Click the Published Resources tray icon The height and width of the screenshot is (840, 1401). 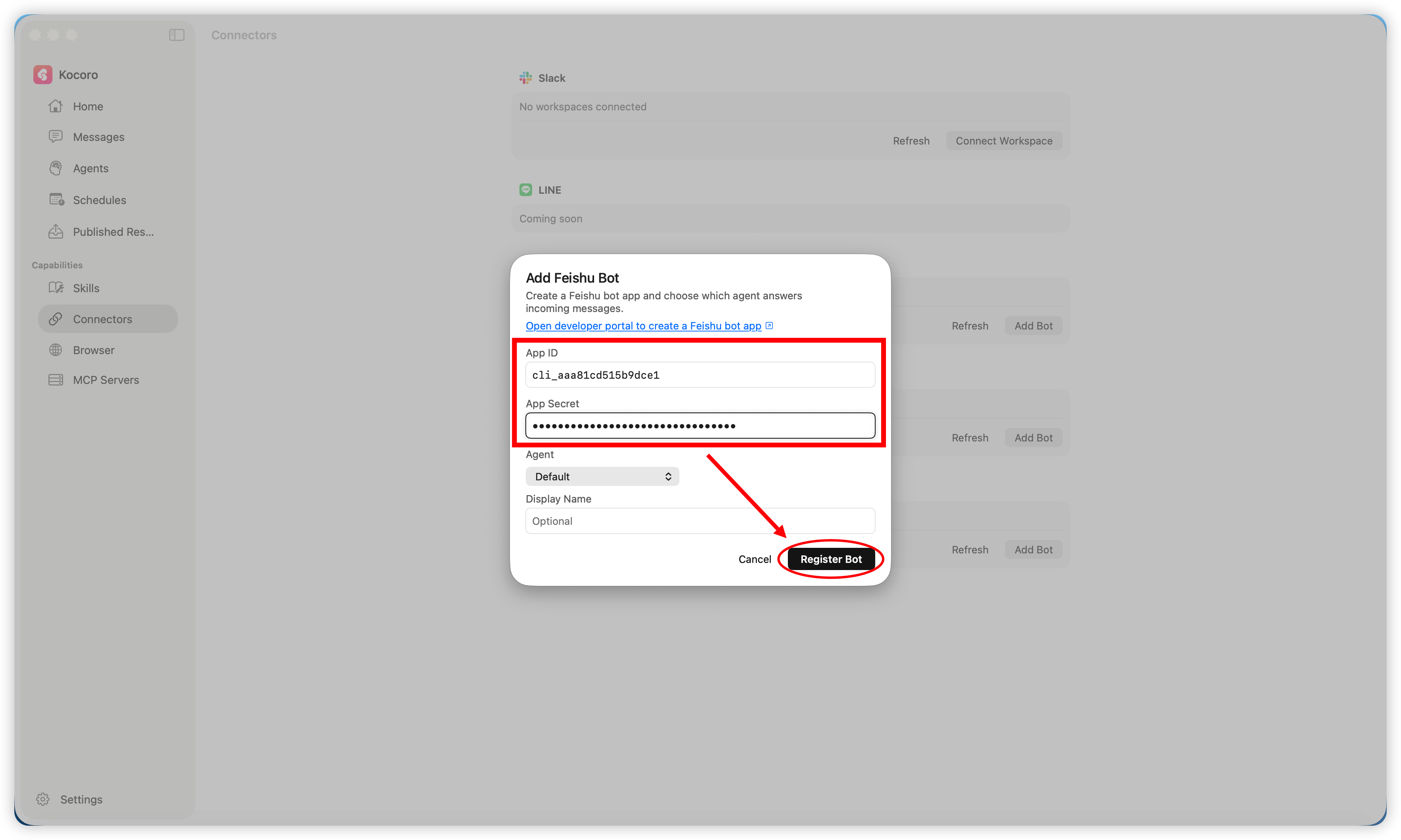[x=56, y=231]
